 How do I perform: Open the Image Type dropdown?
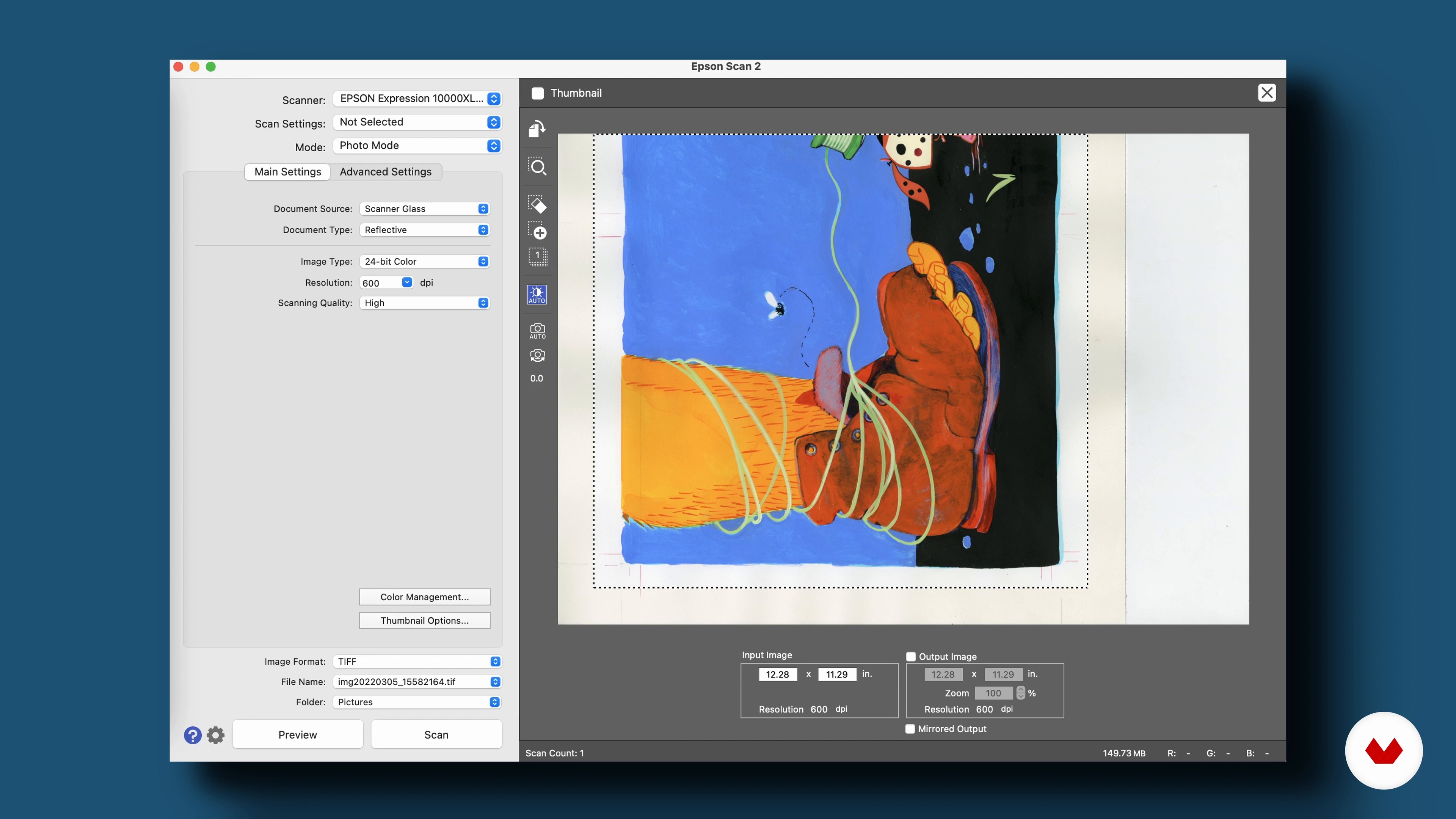click(x=425, y=262)
